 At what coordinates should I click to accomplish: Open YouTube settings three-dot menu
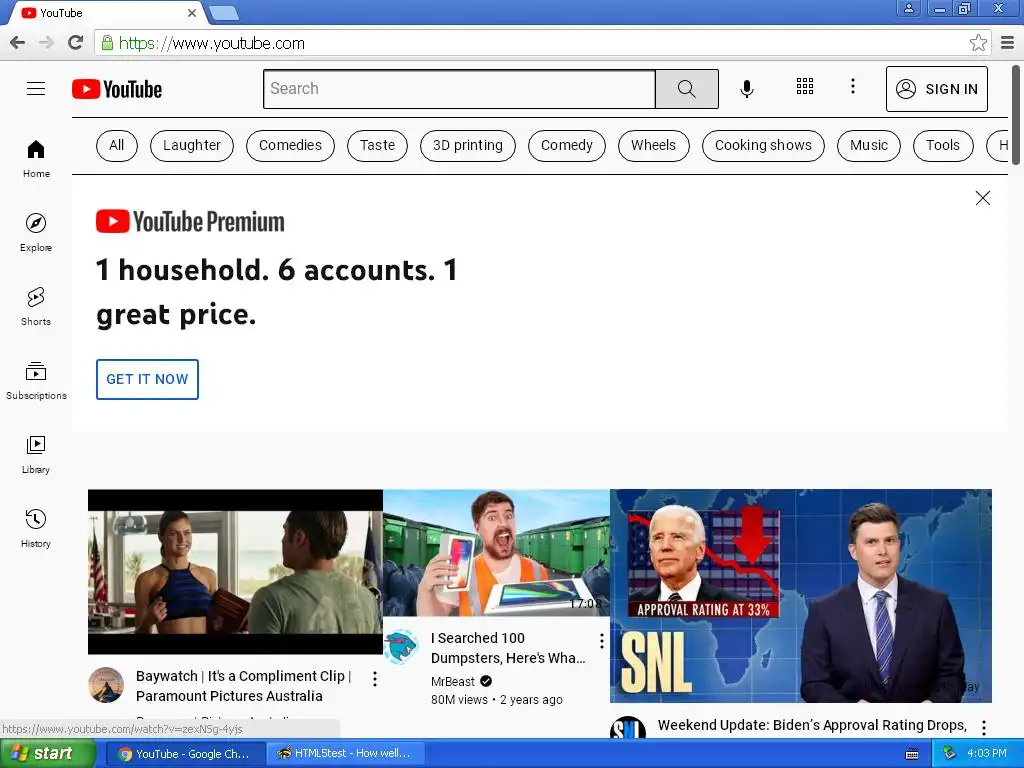point(852,86)
